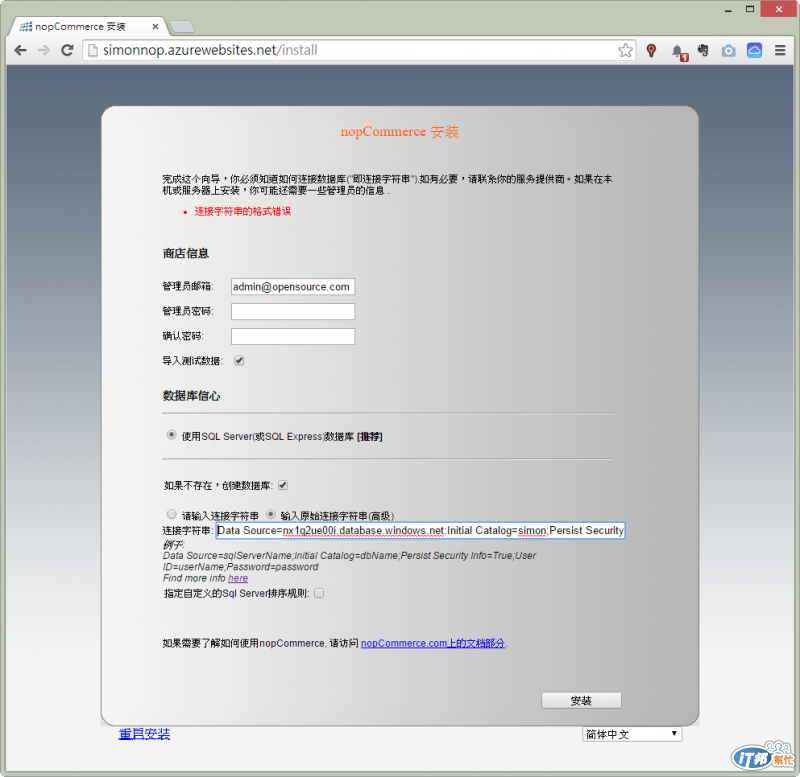Screen dimensions: 800x777
Task: Click the browser forward arrow
Action: pos(44,50)
